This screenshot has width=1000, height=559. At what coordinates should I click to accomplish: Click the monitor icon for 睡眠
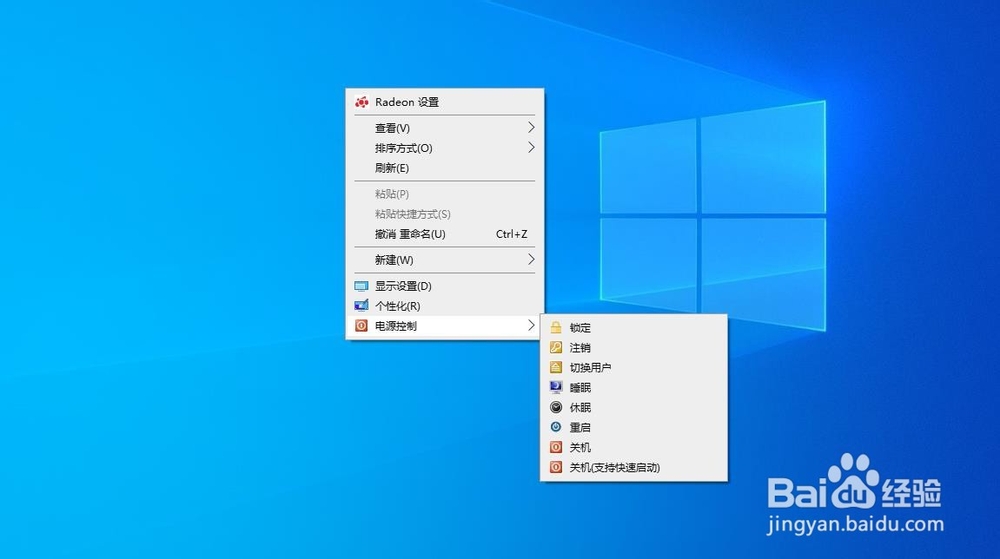coord(556,388)
